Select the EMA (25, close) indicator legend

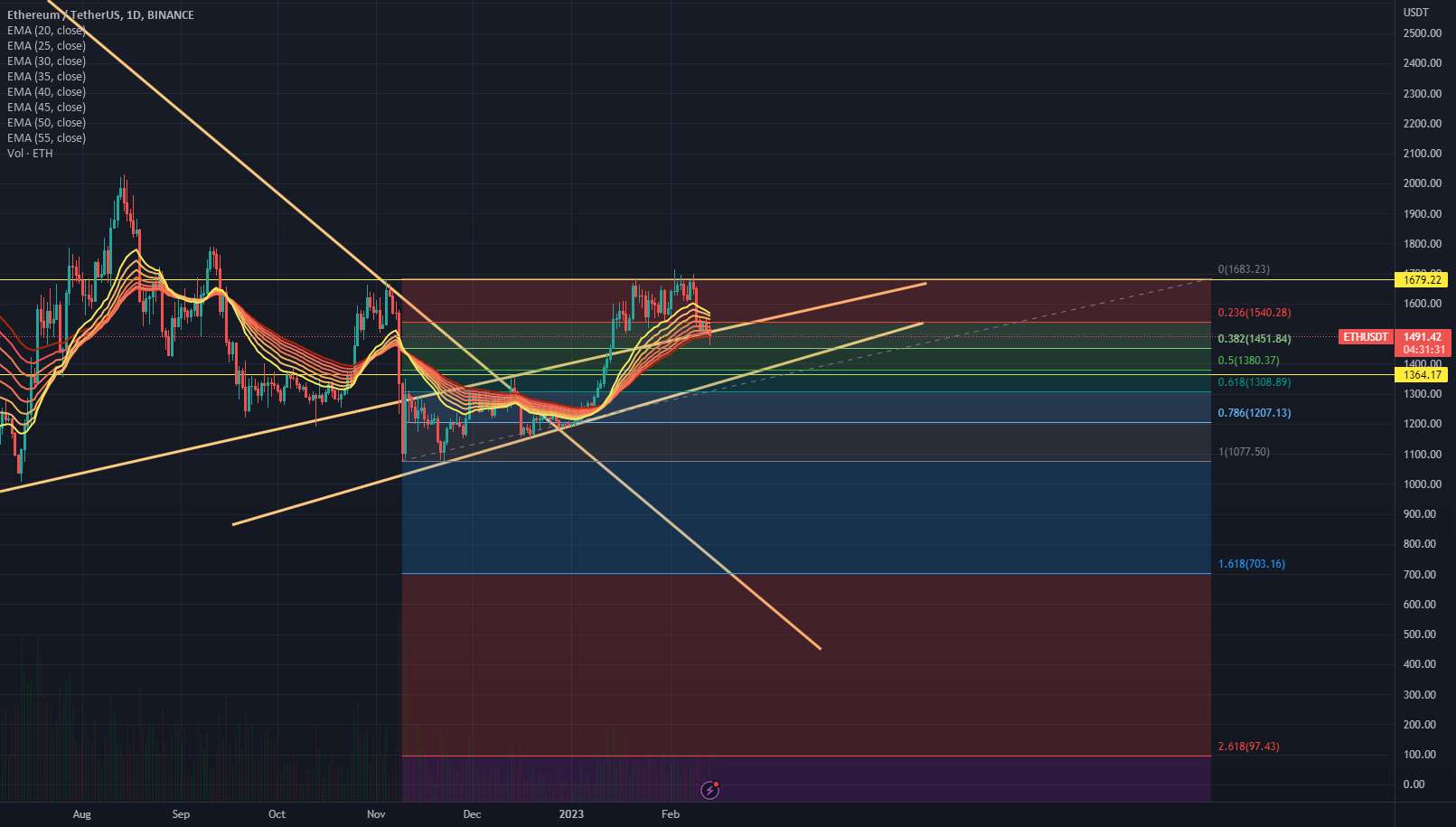tap(46, 46)
